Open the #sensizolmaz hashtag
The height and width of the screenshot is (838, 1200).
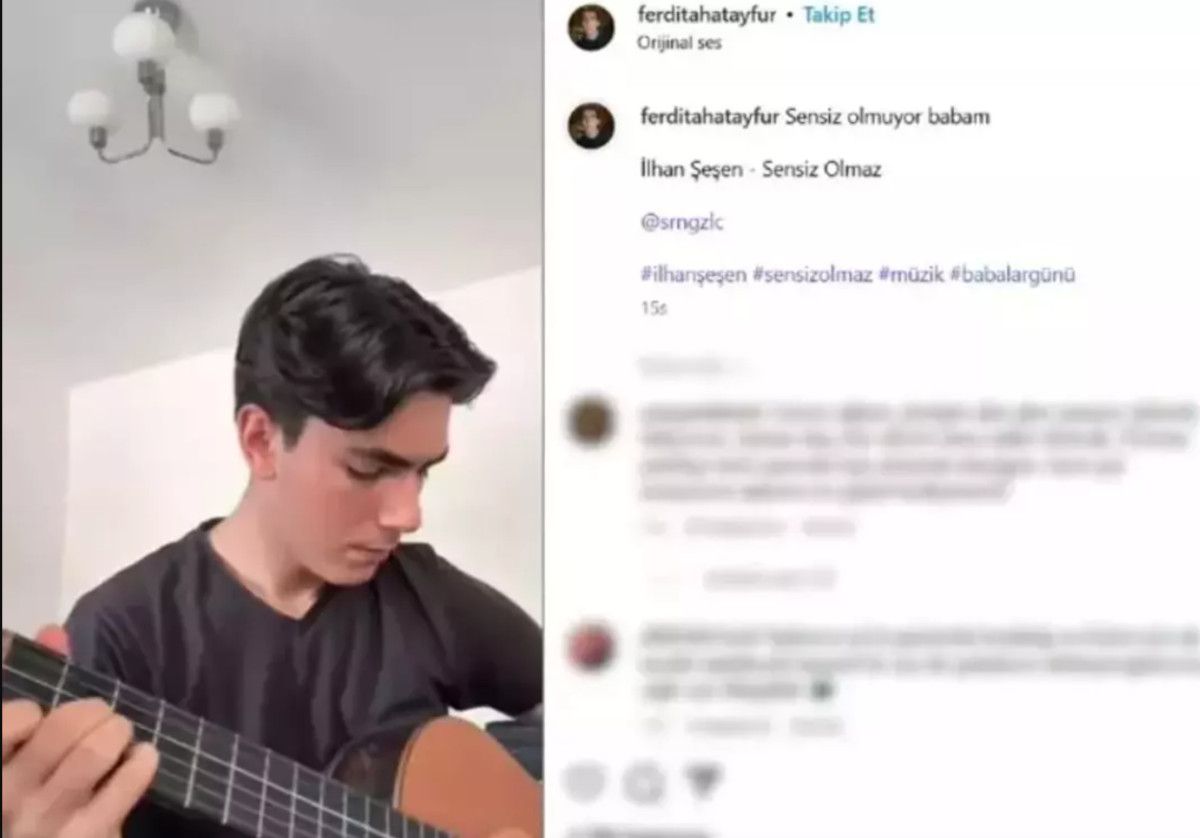pos(813,275)
